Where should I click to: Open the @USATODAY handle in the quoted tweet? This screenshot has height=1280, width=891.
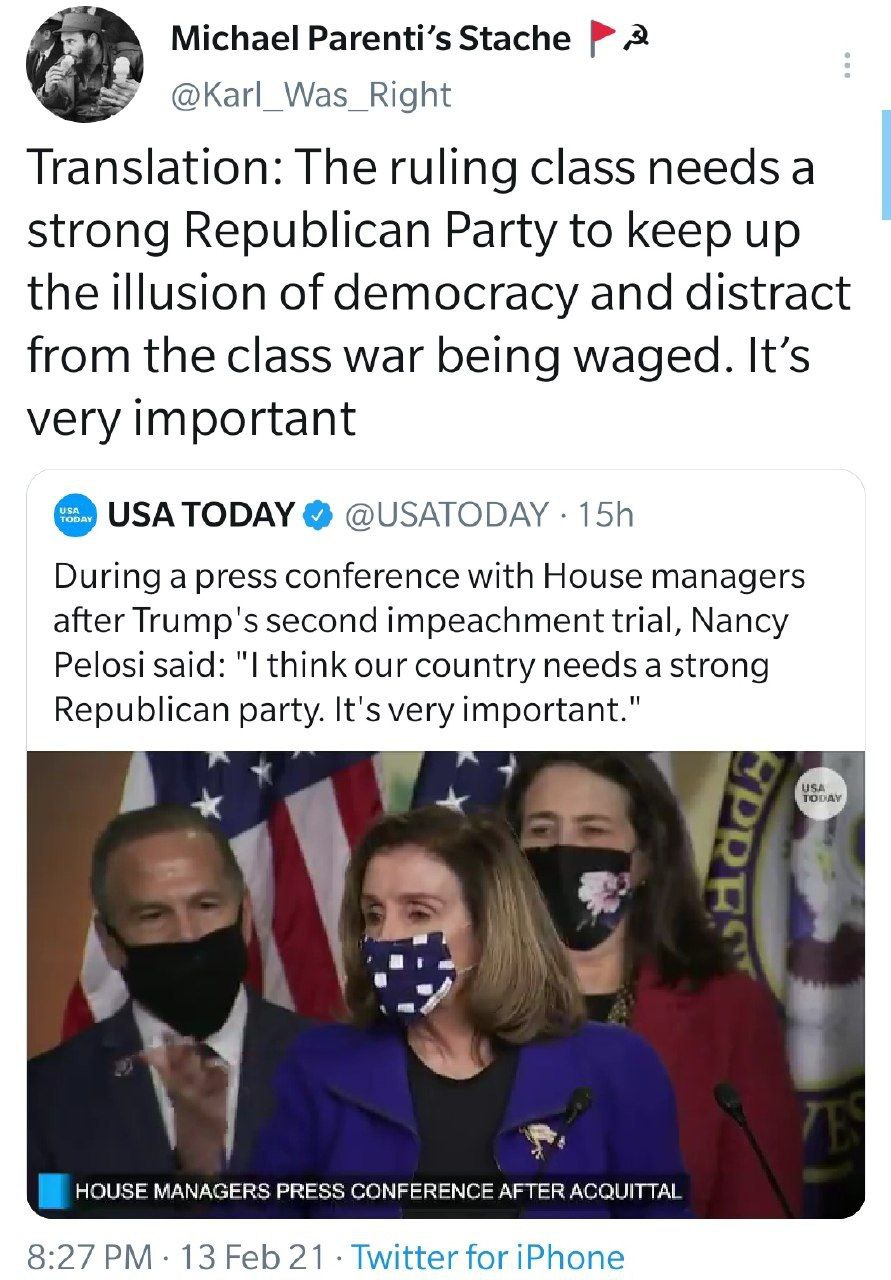pyautogui.click(x=446, y=516)
